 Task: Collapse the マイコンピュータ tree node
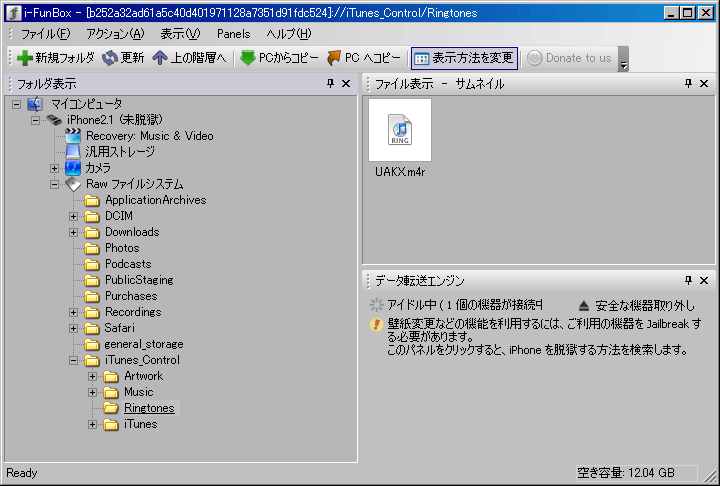coord(17,104)
